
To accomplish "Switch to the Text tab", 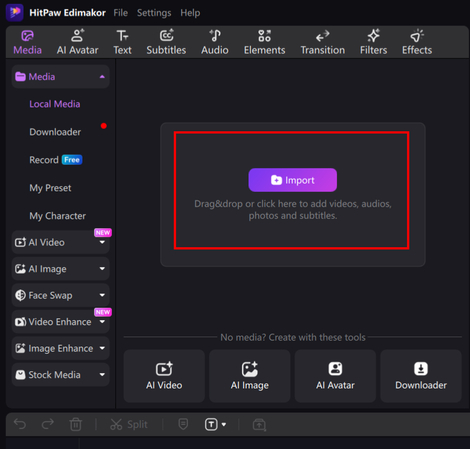I will 122,43.
